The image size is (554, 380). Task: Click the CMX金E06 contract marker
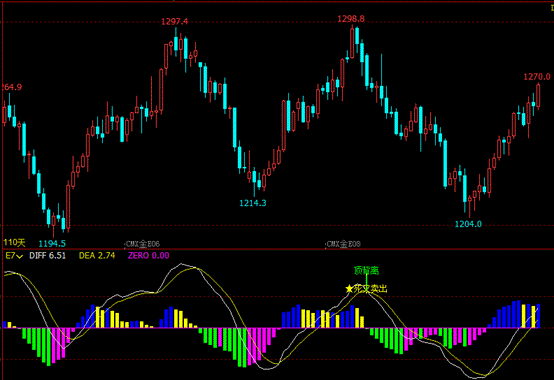(143, 244)
